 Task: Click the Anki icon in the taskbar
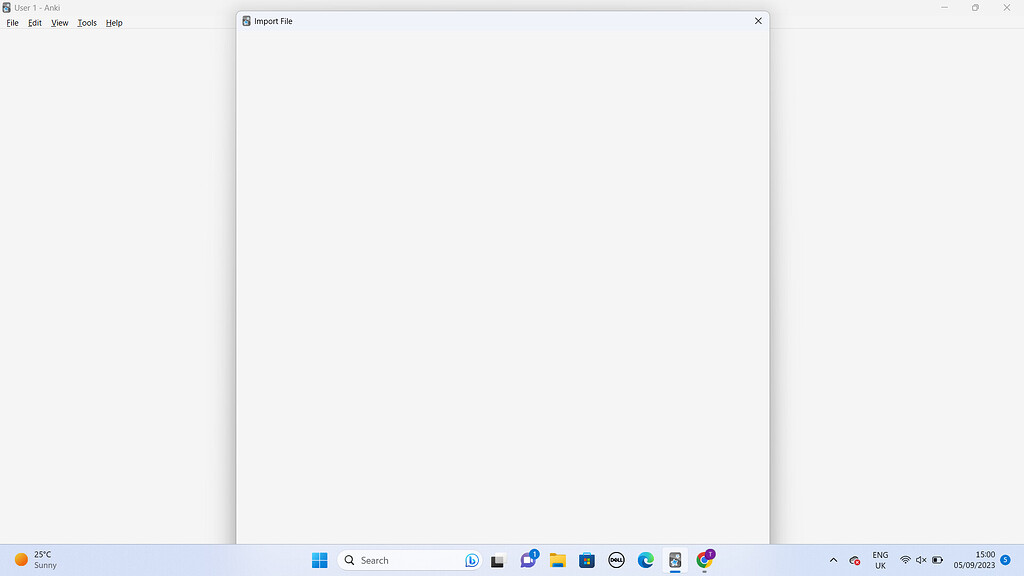click(675, 560)
